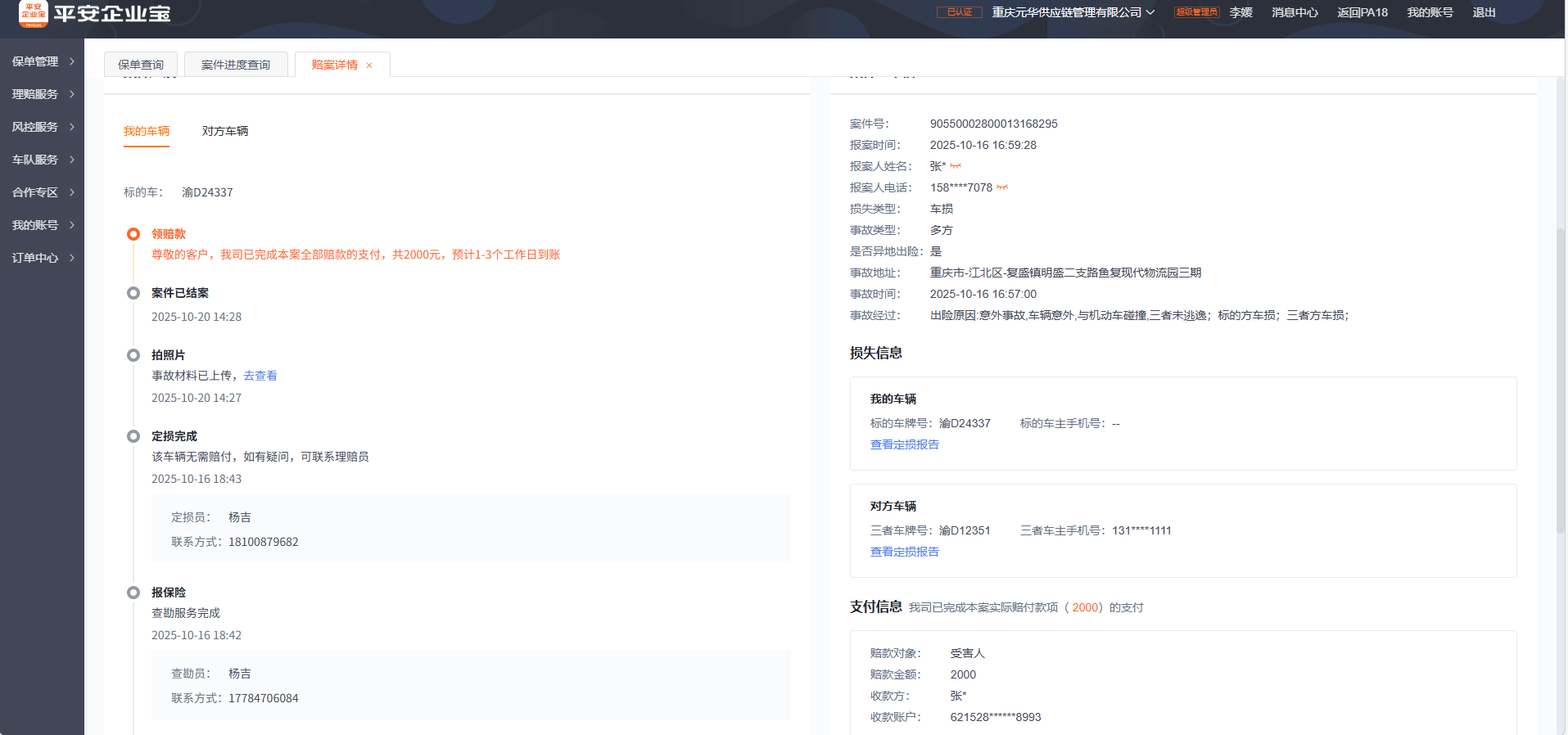The height and width of the screenshot is (735, 1568).
Task: Click 去查看 link for uploaded photos
Action: 260,376
